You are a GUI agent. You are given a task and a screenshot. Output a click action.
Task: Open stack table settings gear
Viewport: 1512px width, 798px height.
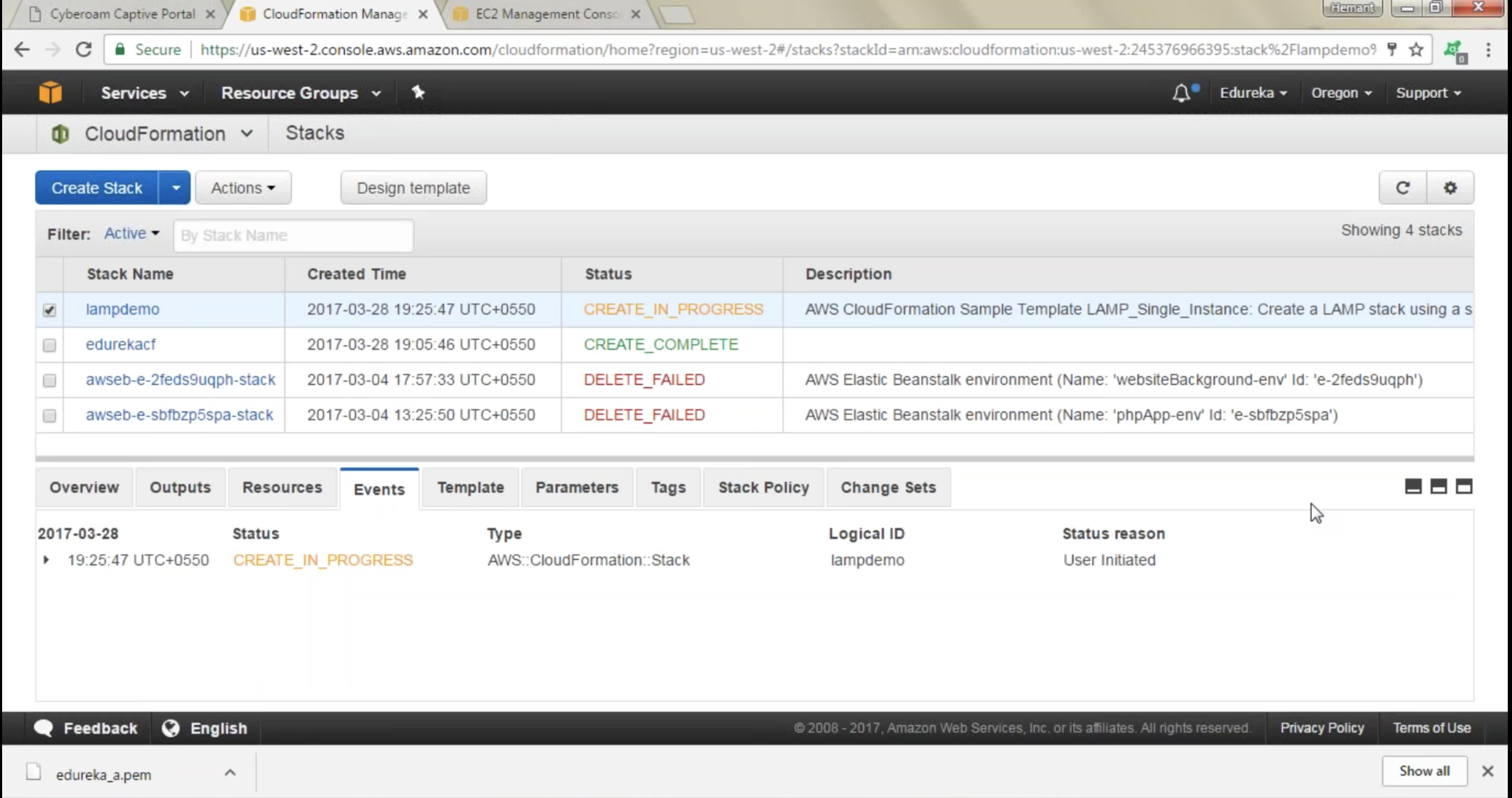[1450, 188]
